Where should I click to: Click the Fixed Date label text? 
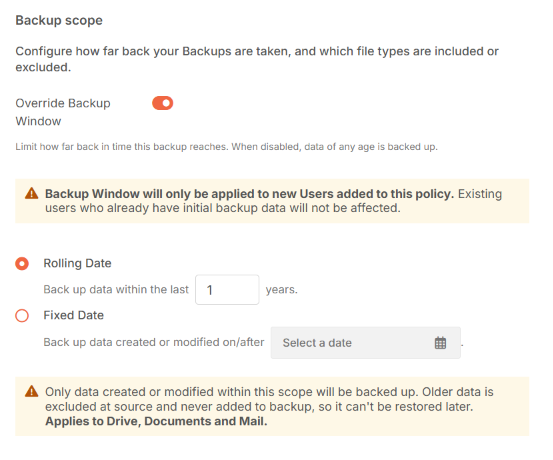73,315
